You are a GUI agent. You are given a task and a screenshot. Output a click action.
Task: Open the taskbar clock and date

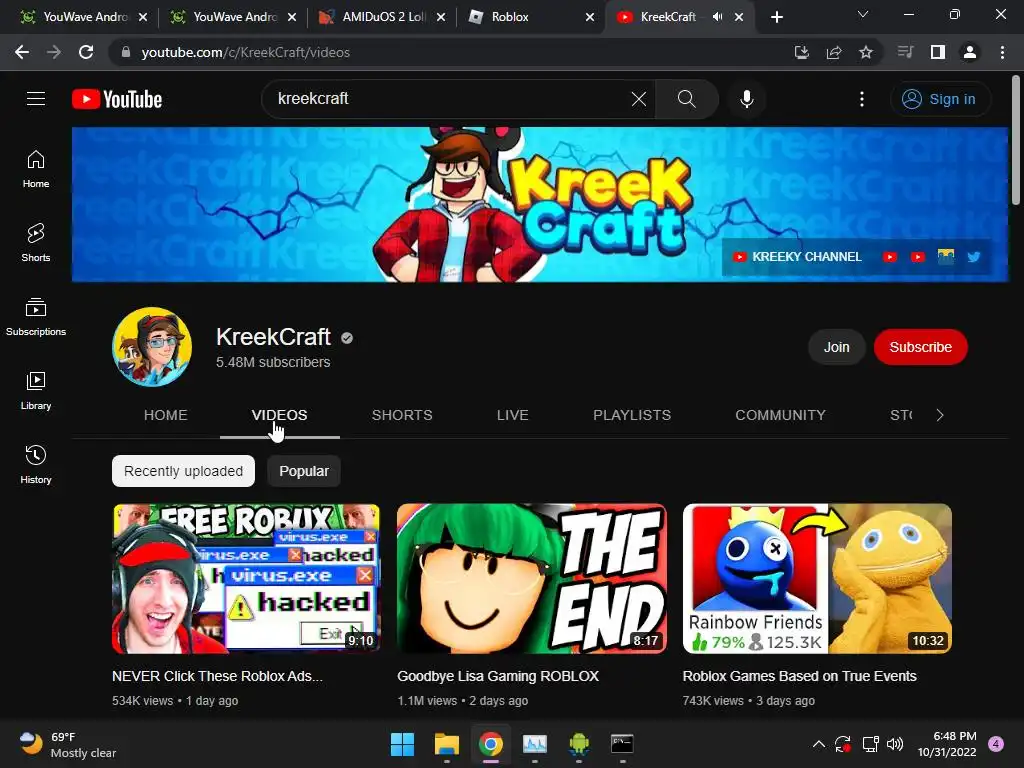point(947,744)
